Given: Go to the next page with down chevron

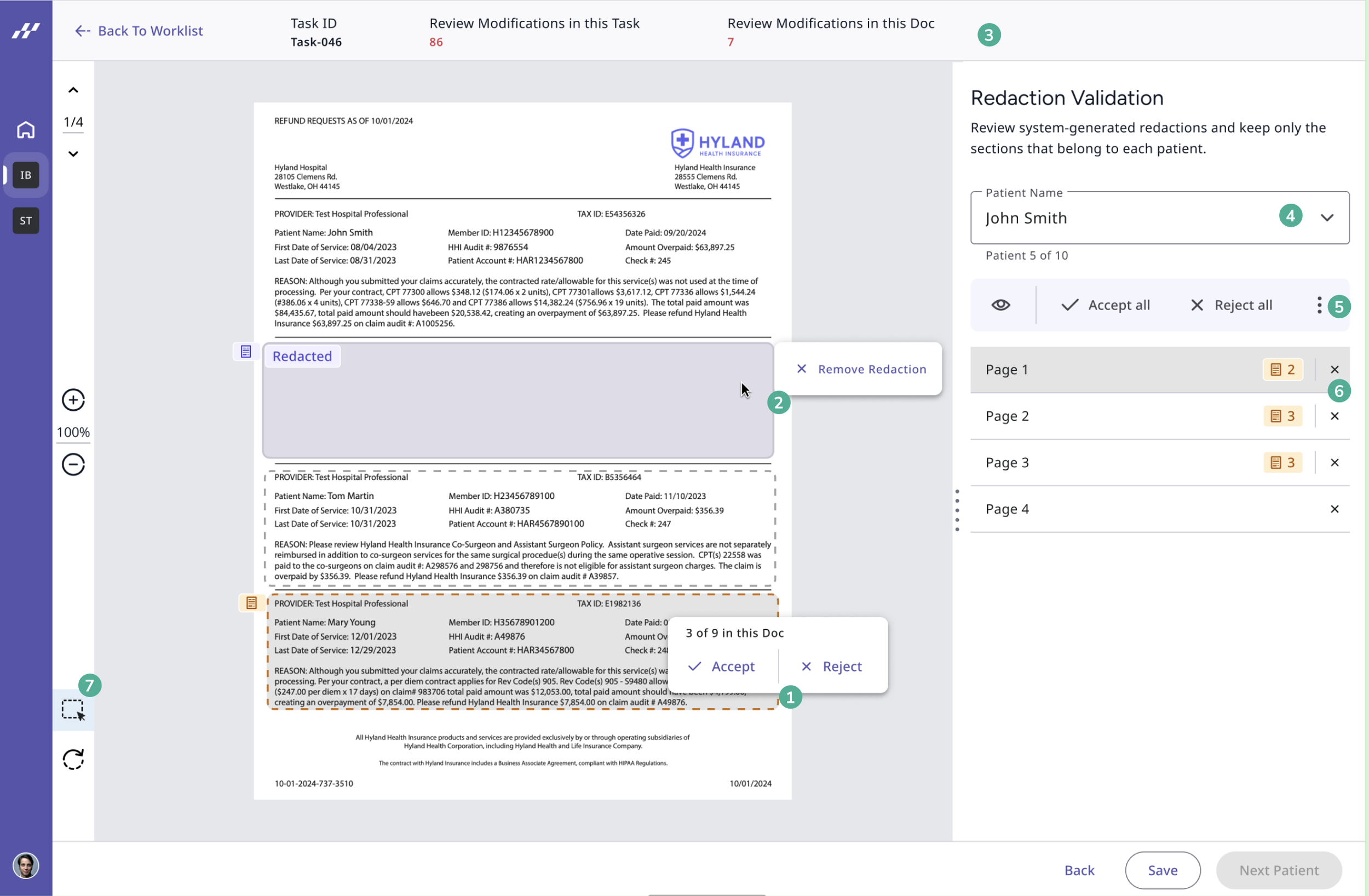Looking at the screenshot, I should (x=73, y=154).
